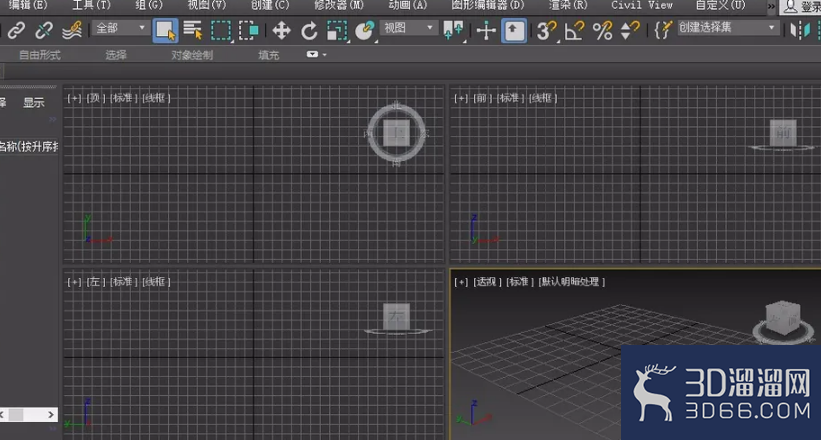The height and width of the screenshot is (440, 821).
Task: Toggle Percent Snap
Action: [602, 30]
